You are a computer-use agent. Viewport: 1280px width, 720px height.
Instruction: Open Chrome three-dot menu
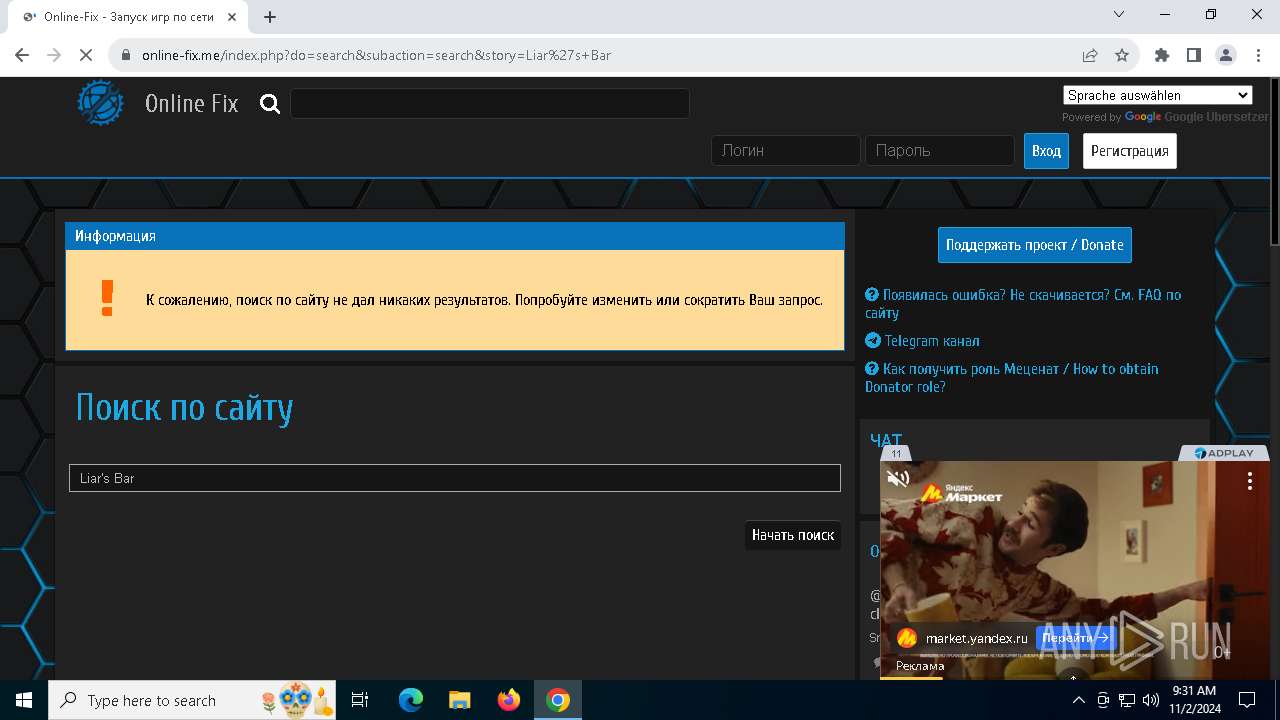pos(1258,55)
